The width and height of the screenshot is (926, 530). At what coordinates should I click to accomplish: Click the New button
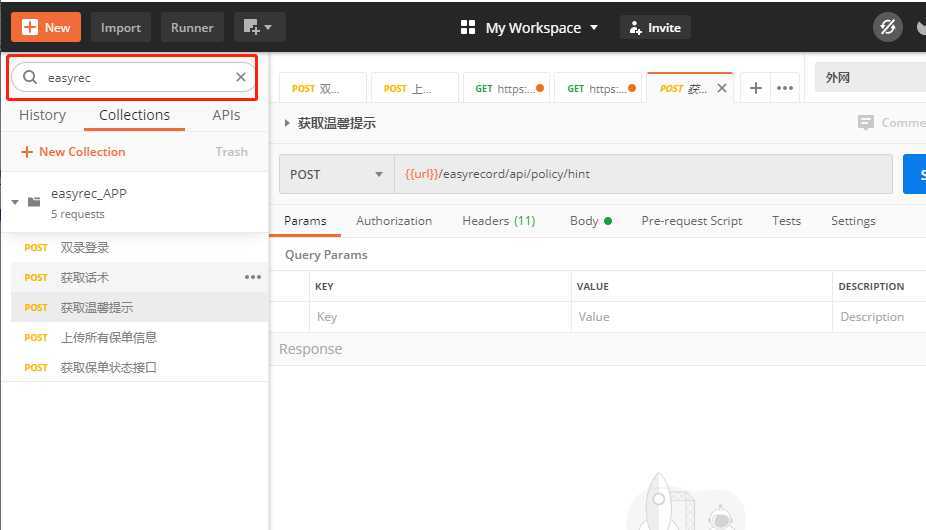(x=45, y=27)
